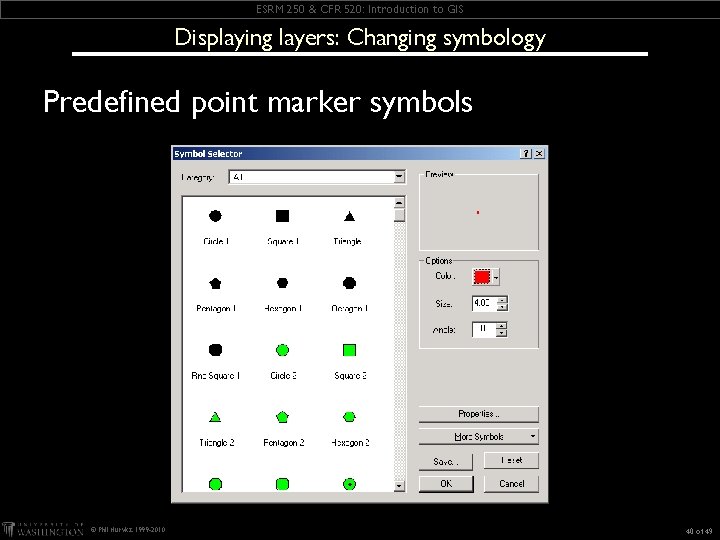The image size is (720, 540).
Task: Click the symbol preview area
Action: (478, 213)
